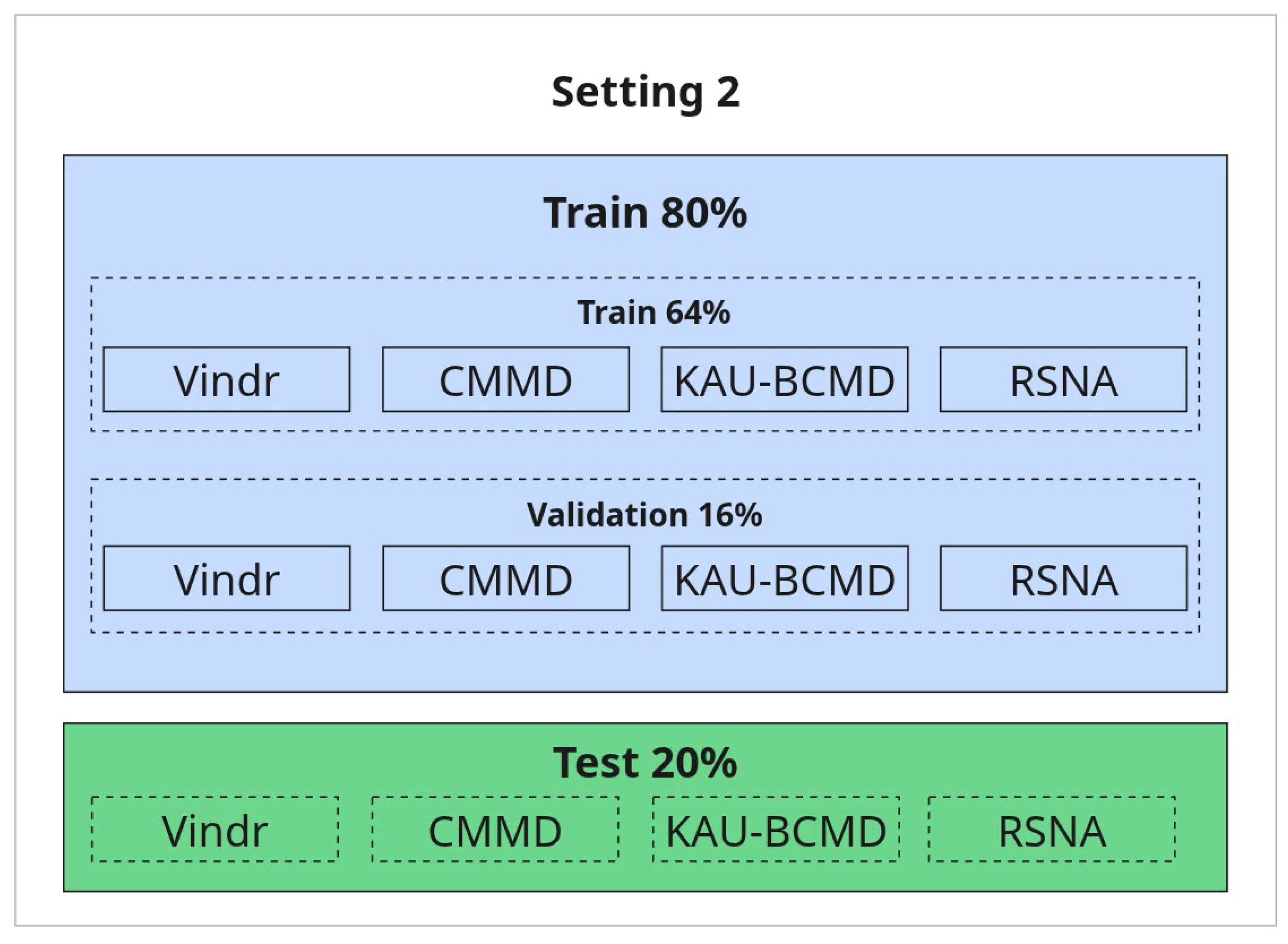Click RSNA box in Train 64% group
Viewport: 1288px width, 944px height.
coord(1064,380)
